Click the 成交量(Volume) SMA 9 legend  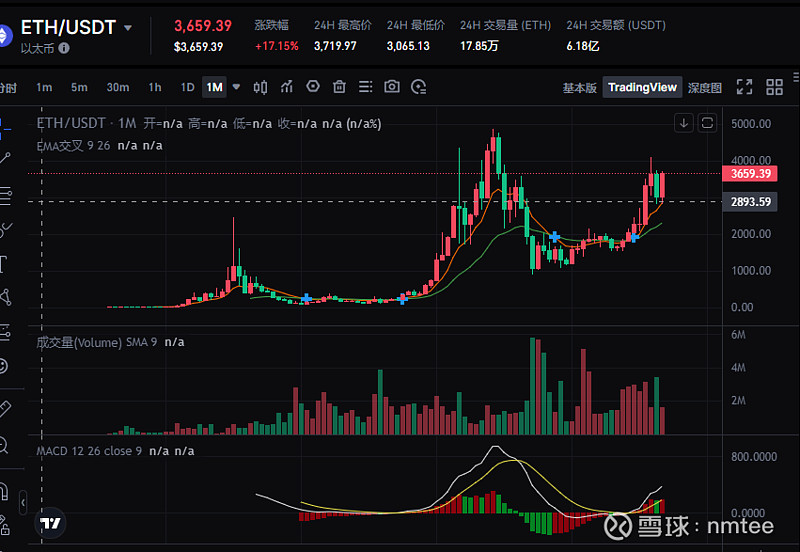point(96,342)
